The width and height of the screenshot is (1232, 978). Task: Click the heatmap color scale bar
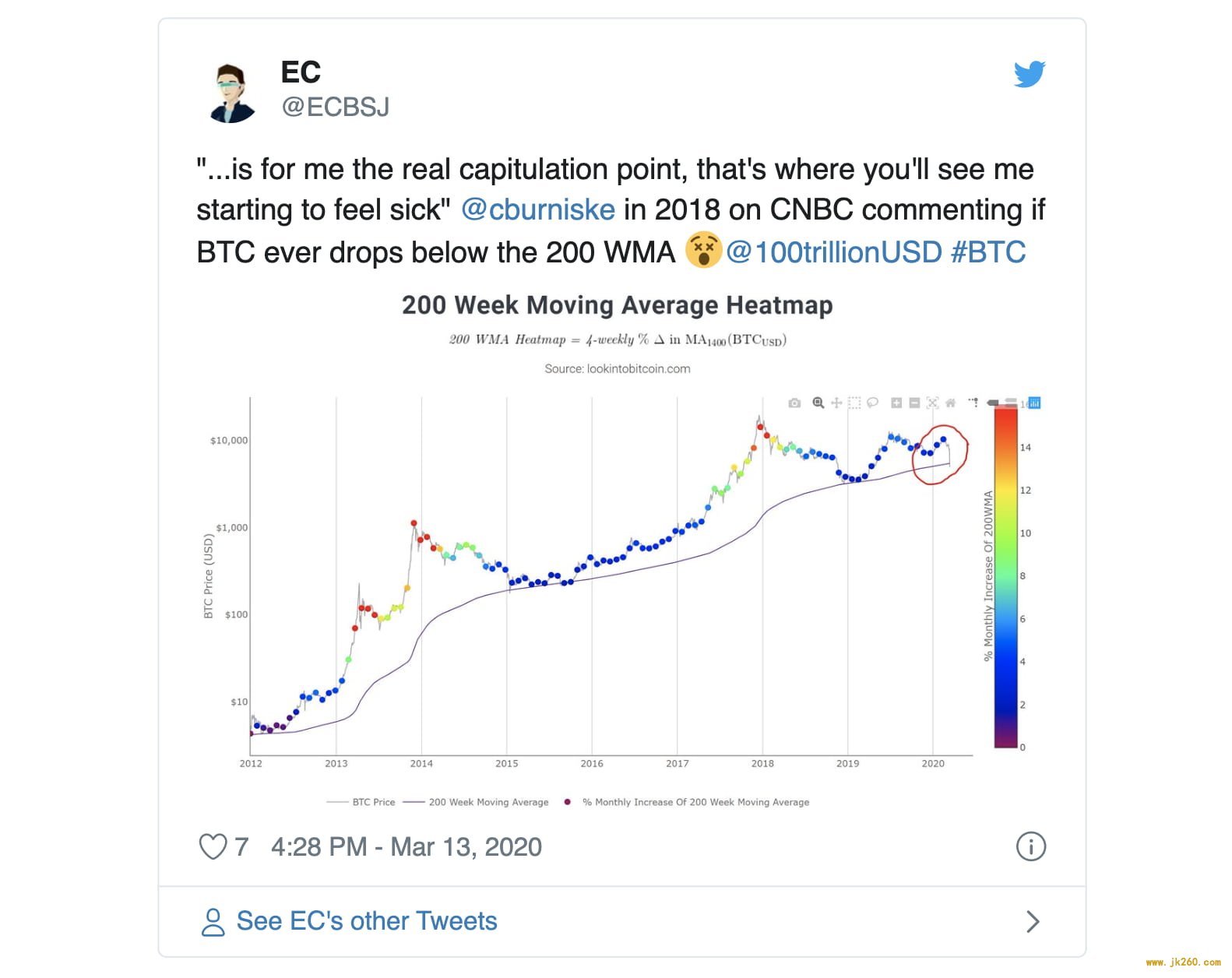pos(1005,577)
